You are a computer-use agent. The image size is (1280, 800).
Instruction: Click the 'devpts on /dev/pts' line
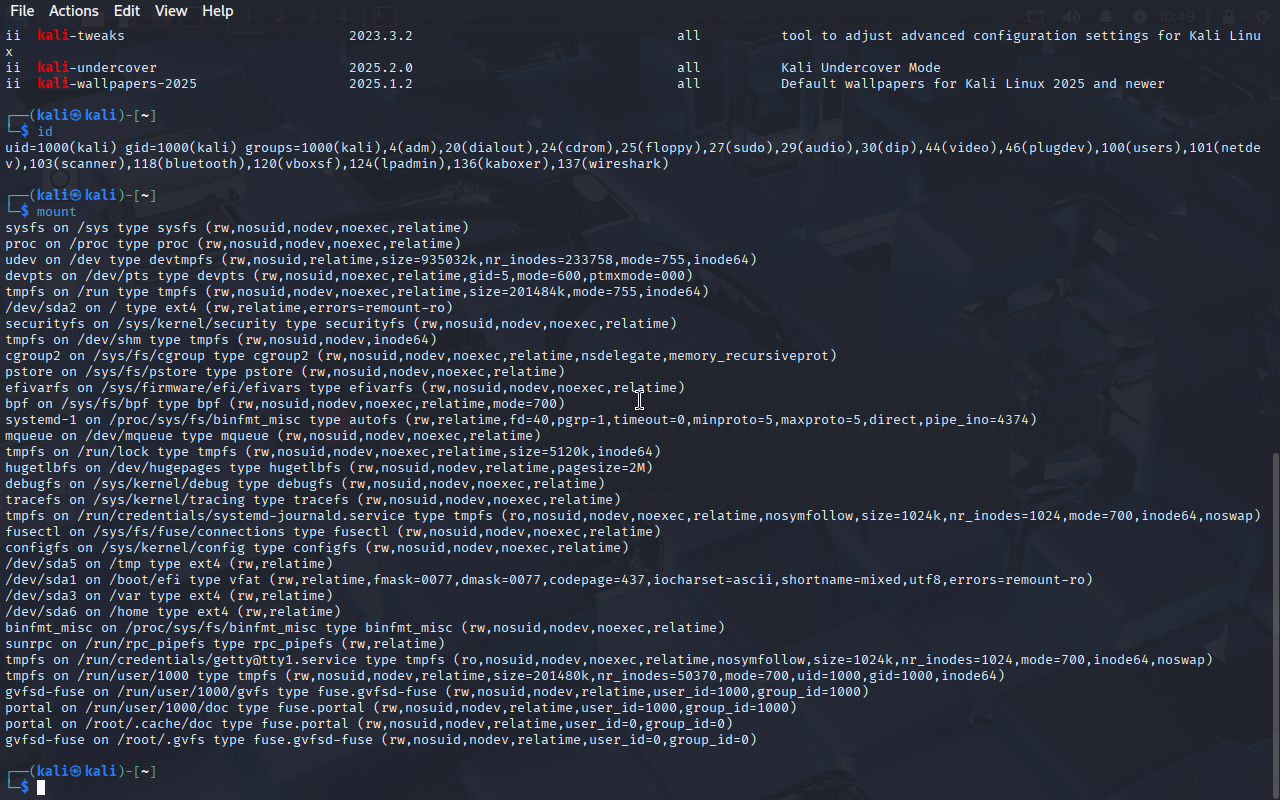tap(349, 275)
